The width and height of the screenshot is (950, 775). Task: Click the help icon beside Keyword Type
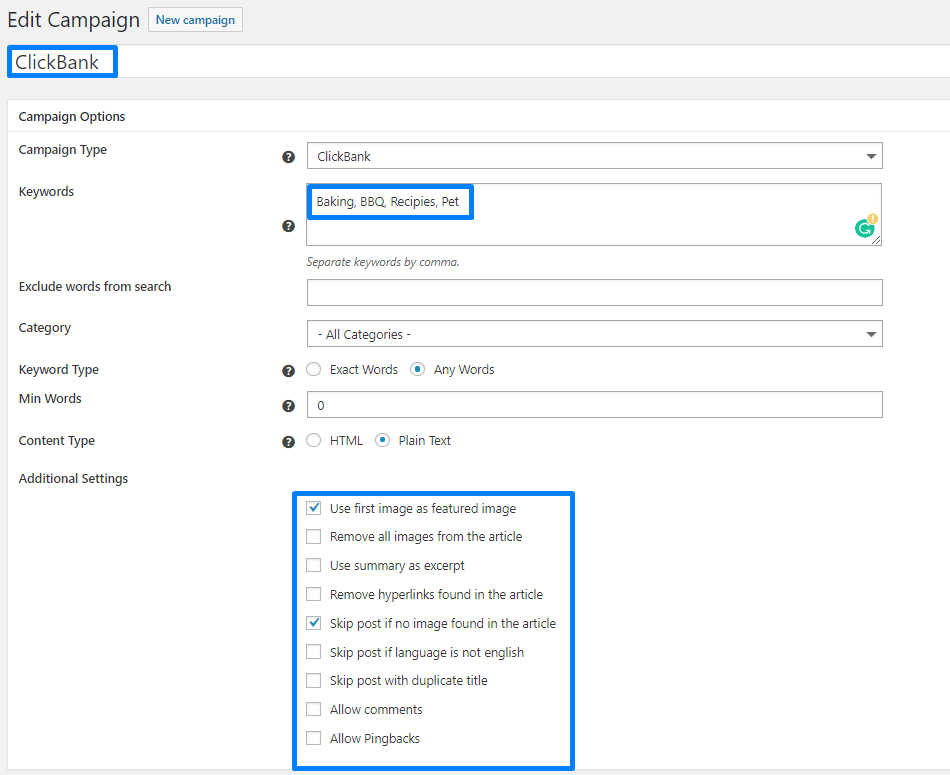(x=288, y=371)
